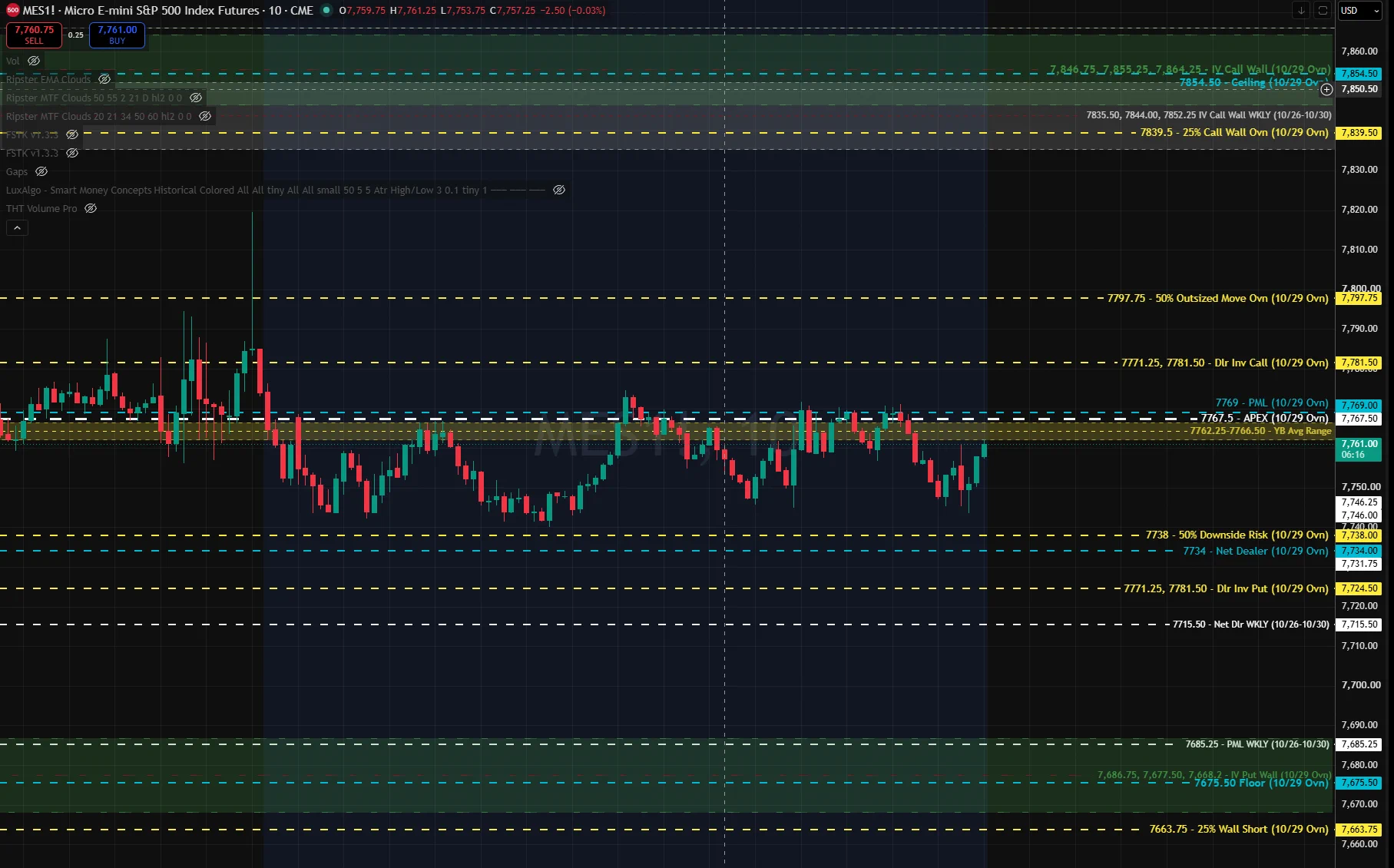Click the 7,760.75 SELL button

coord(35,35)
